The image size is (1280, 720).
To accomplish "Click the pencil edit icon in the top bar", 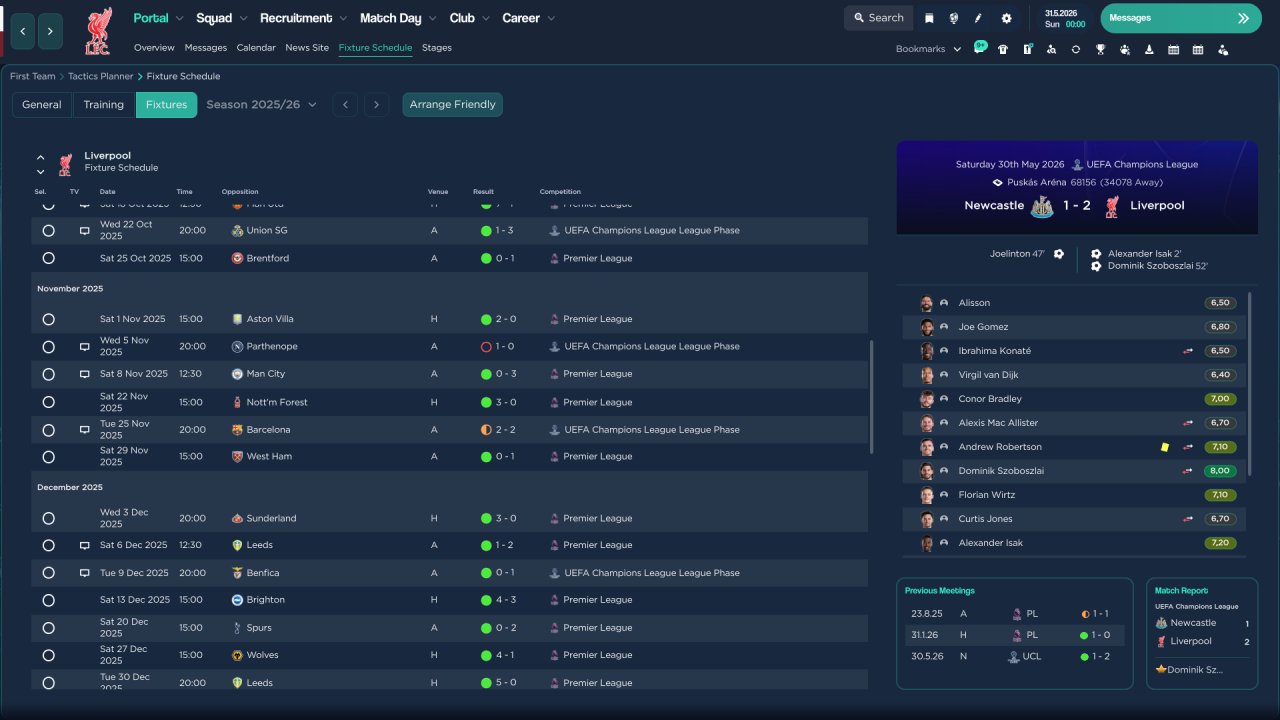I will click(979, 18).
